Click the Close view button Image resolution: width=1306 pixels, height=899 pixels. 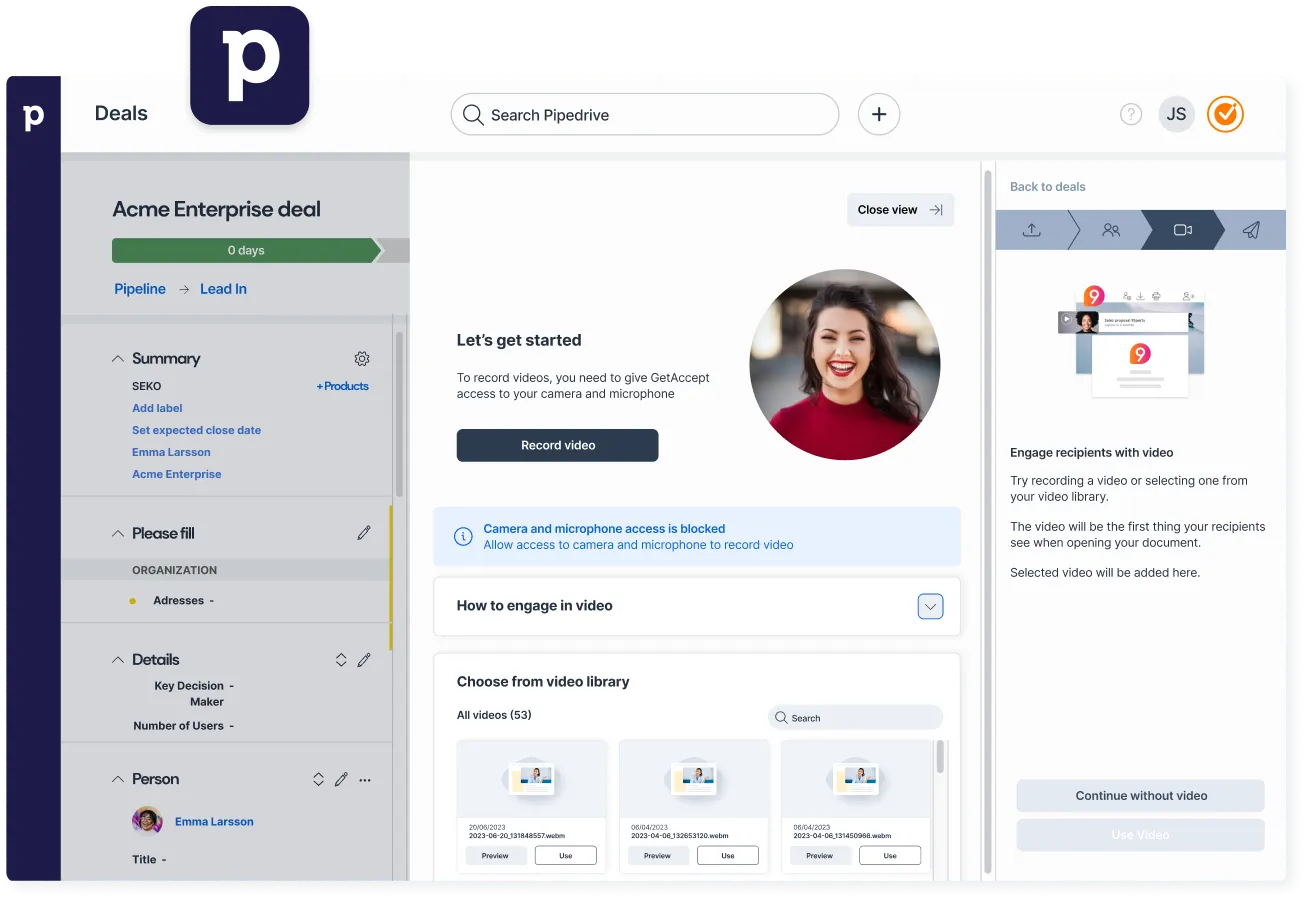(x=900, y=210)
